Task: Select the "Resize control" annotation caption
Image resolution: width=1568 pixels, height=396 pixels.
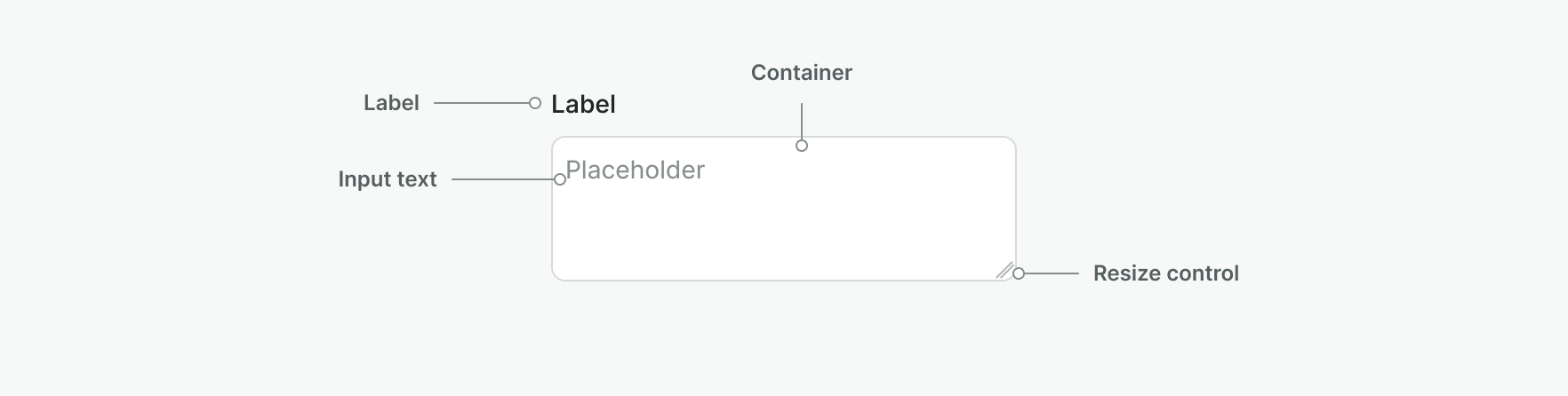Action: tap(1165, 273)
